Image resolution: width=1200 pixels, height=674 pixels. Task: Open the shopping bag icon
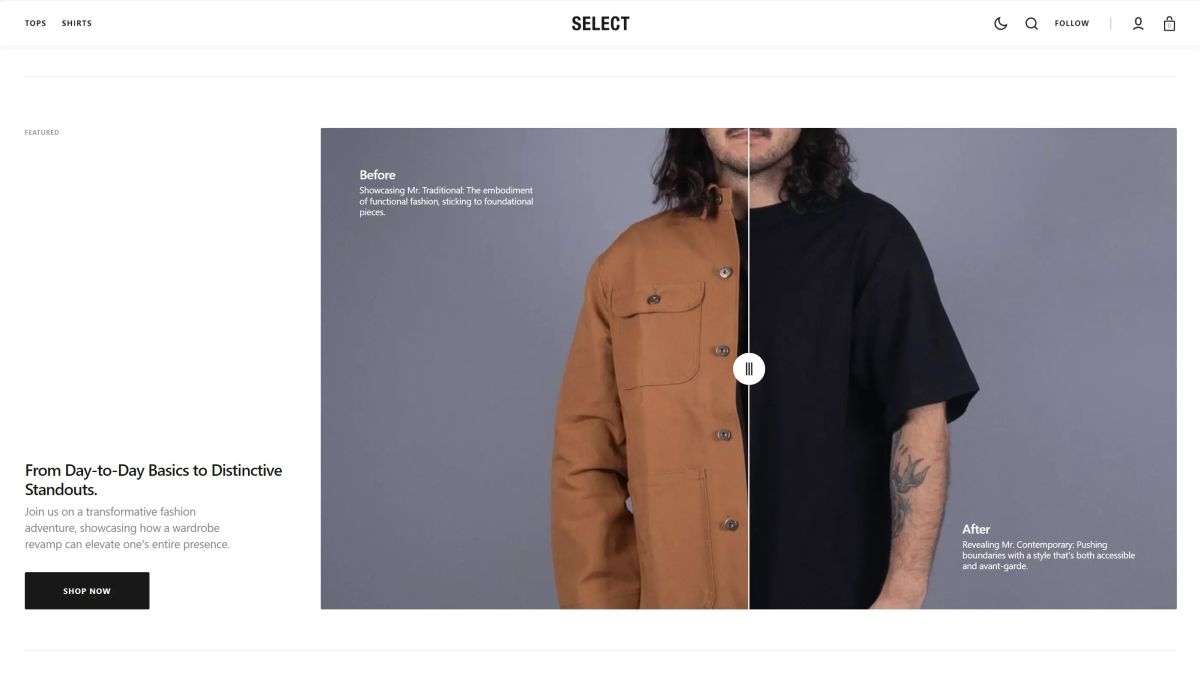pyautogui.click(x=1169, y=24)
